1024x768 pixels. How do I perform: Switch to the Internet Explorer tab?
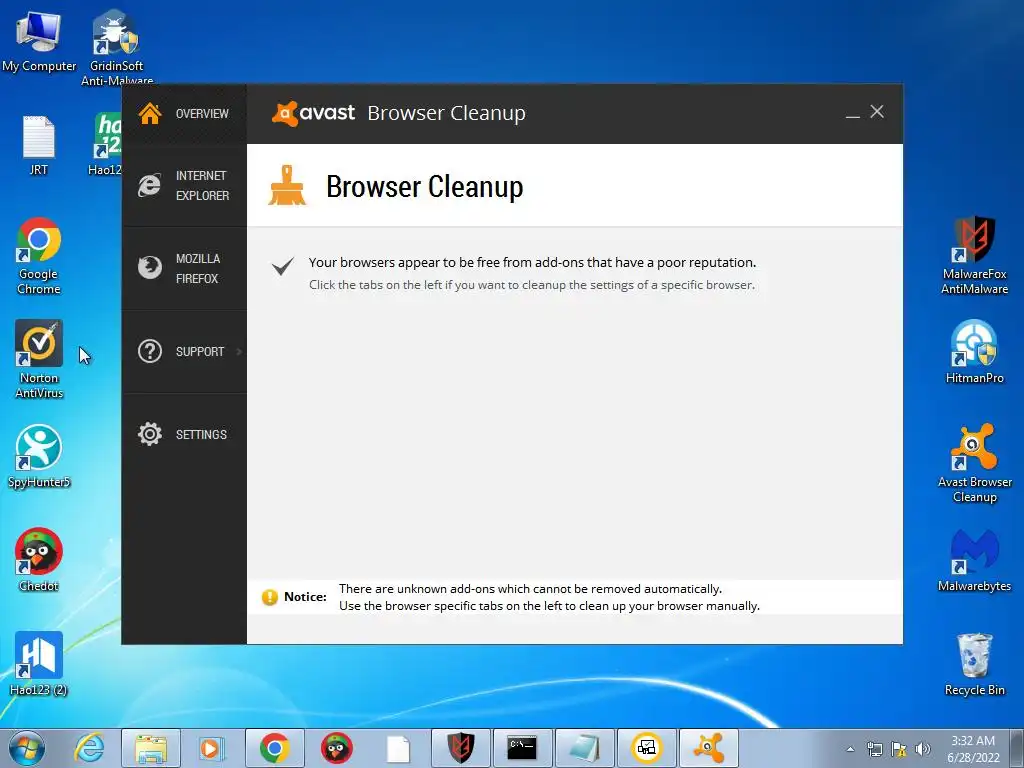click(184, 185)
